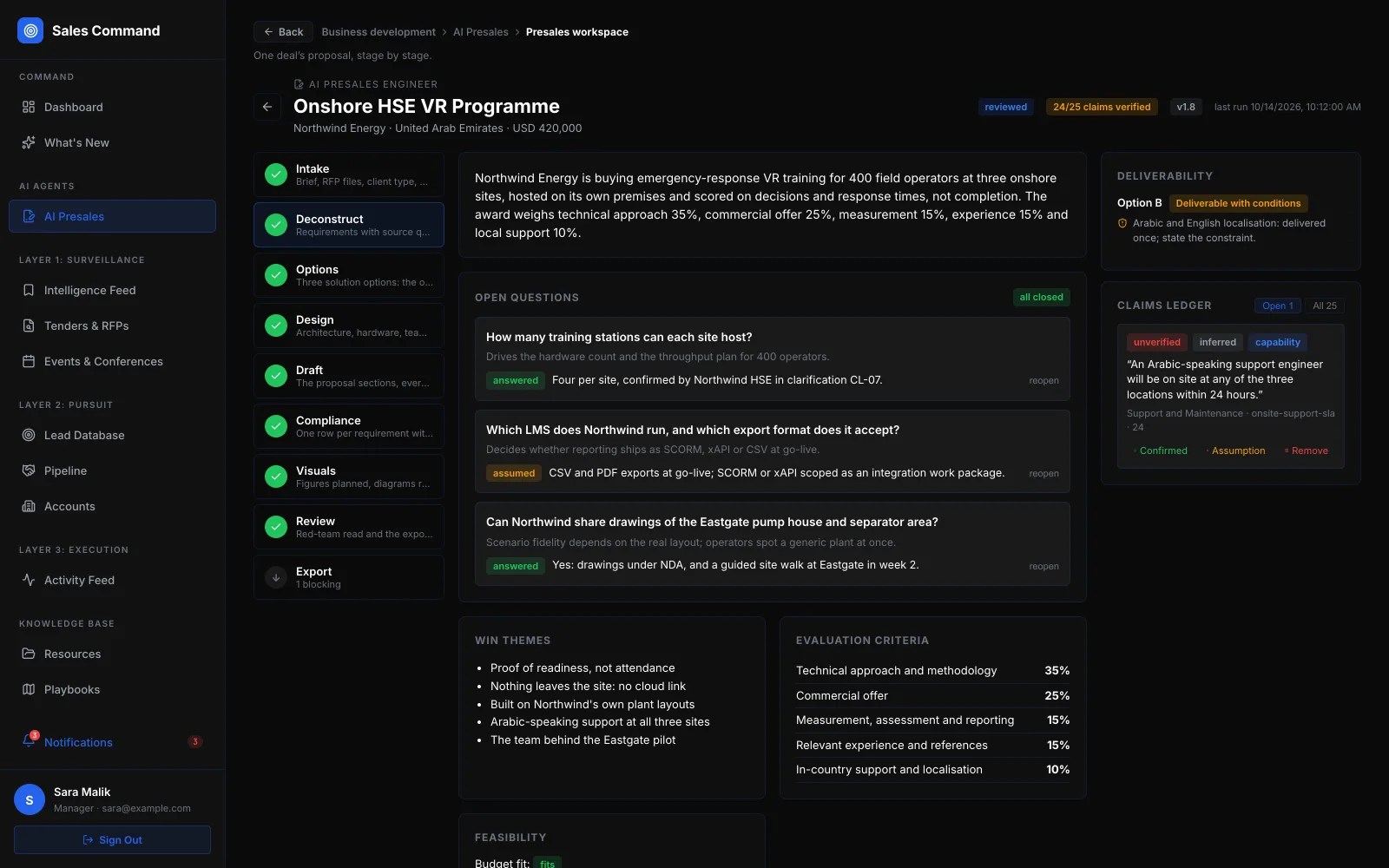Viewport: 1389px width, 868px height.
Task: Open the Review stage
Action: [349, 527]
